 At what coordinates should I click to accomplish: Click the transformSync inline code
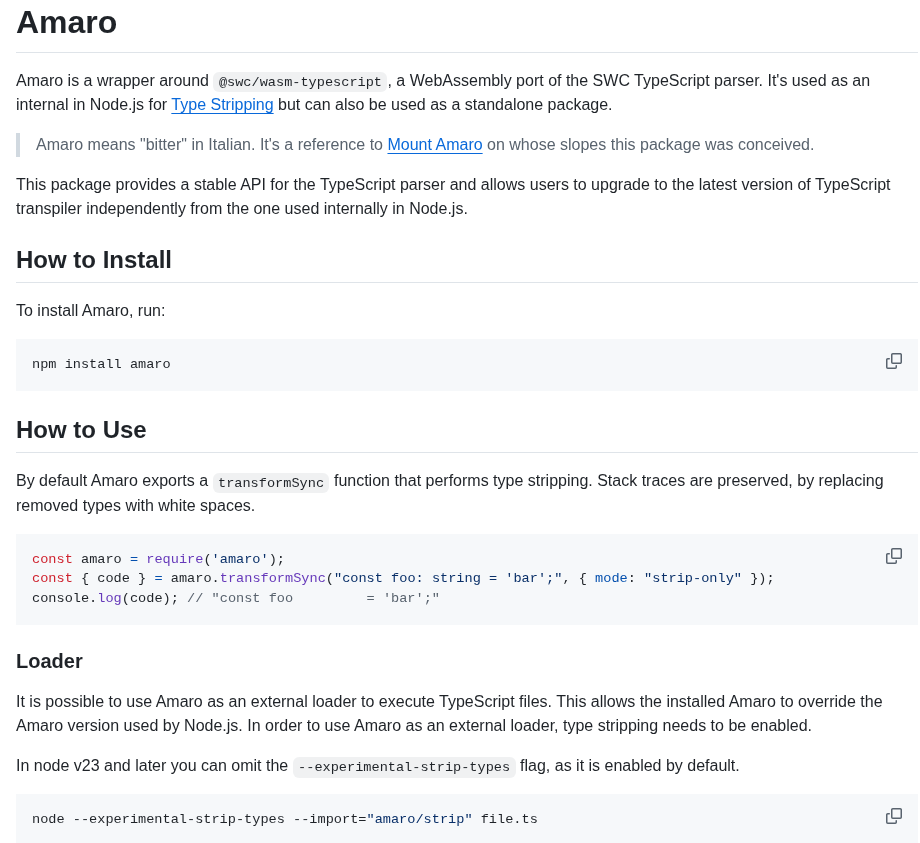tap(271, 482)
